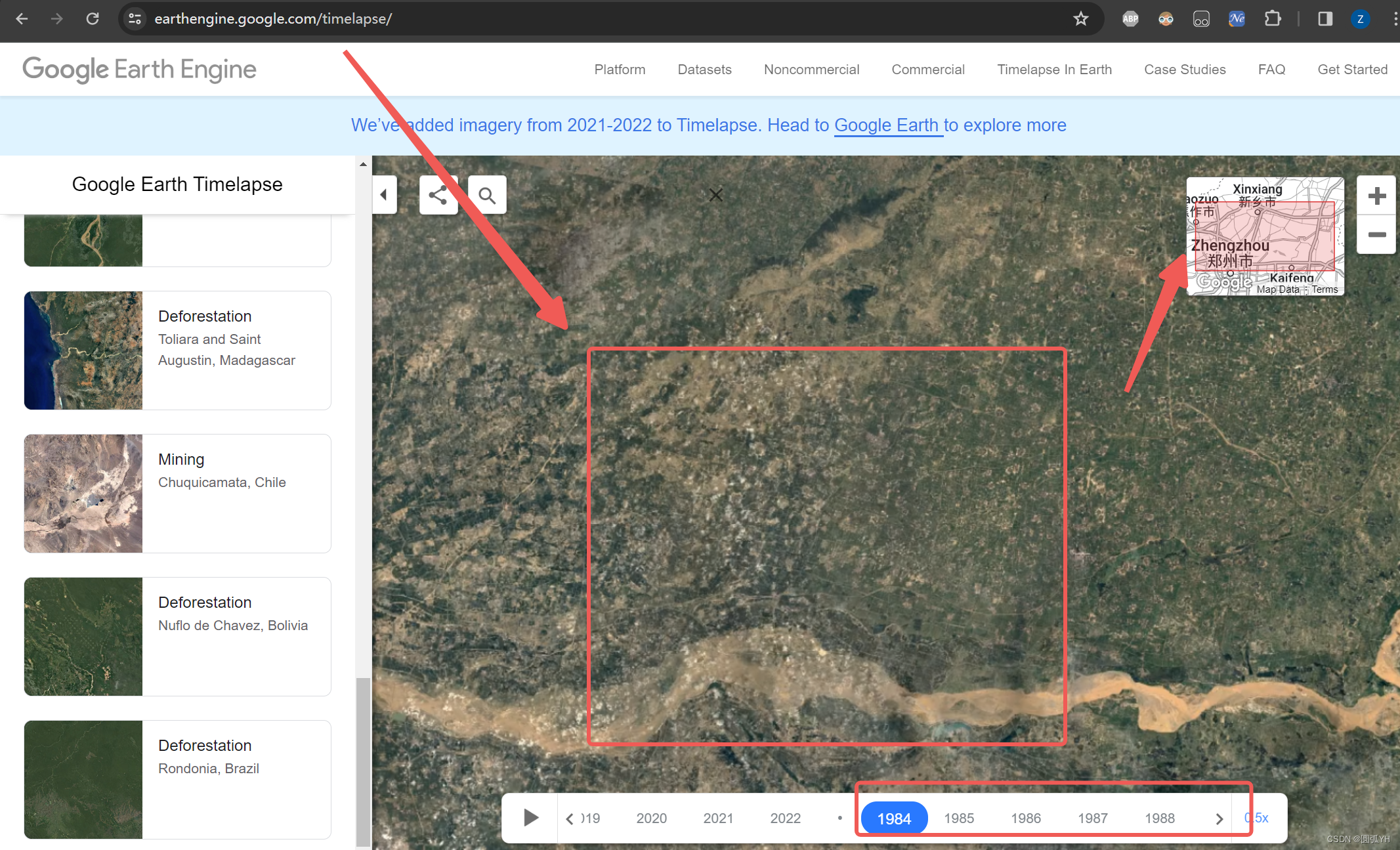
Task: Follow the Google Earth link in banner
Action: pos(887,125)
